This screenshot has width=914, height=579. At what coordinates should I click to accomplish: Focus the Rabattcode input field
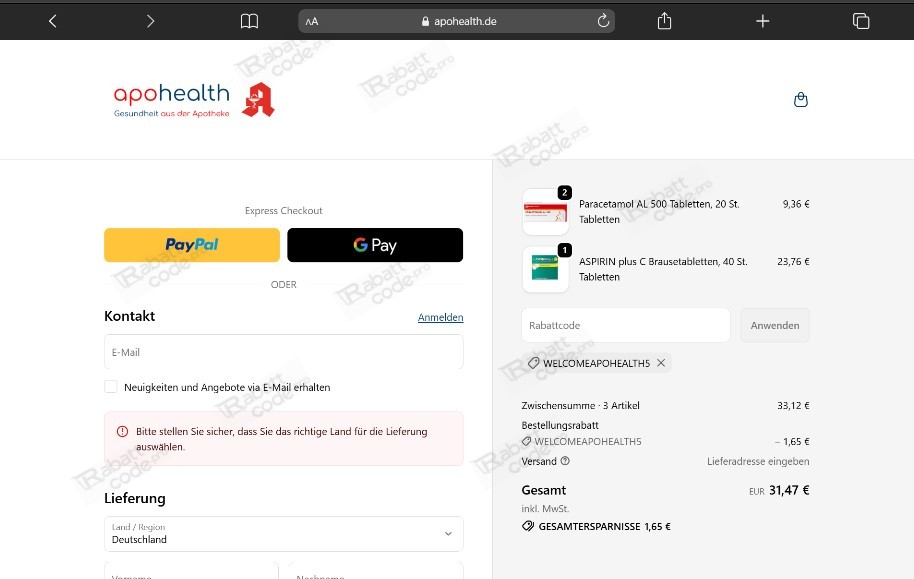point(625,325)
